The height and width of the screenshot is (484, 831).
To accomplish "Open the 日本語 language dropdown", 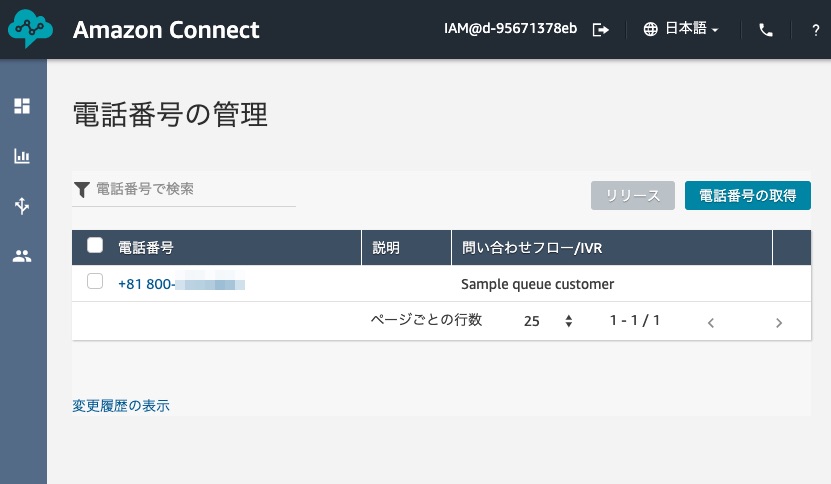I will [x=691, y=28].
